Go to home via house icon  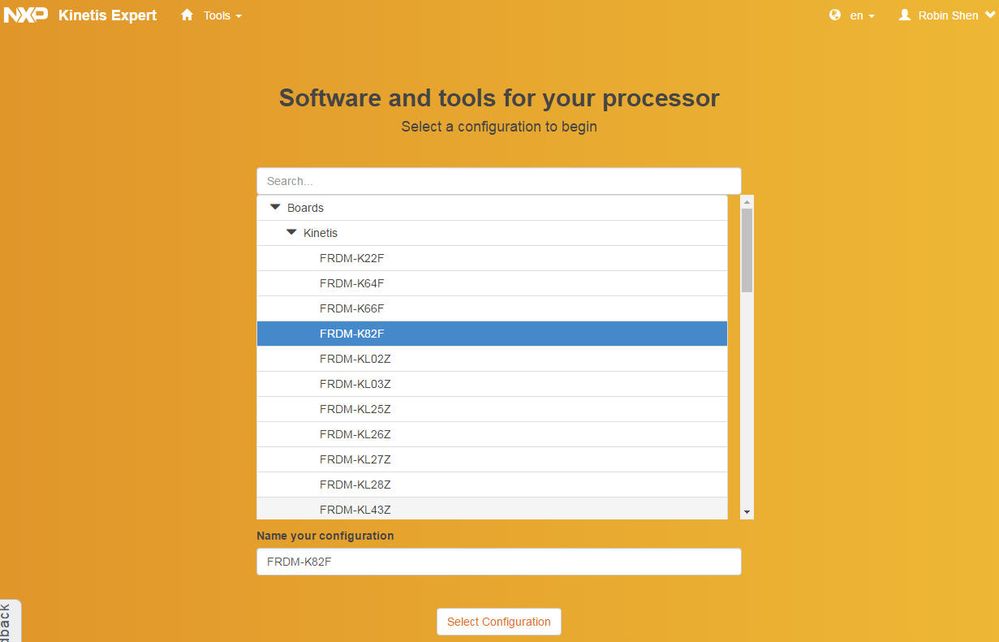pyautogui.click(x=187, y=15)
